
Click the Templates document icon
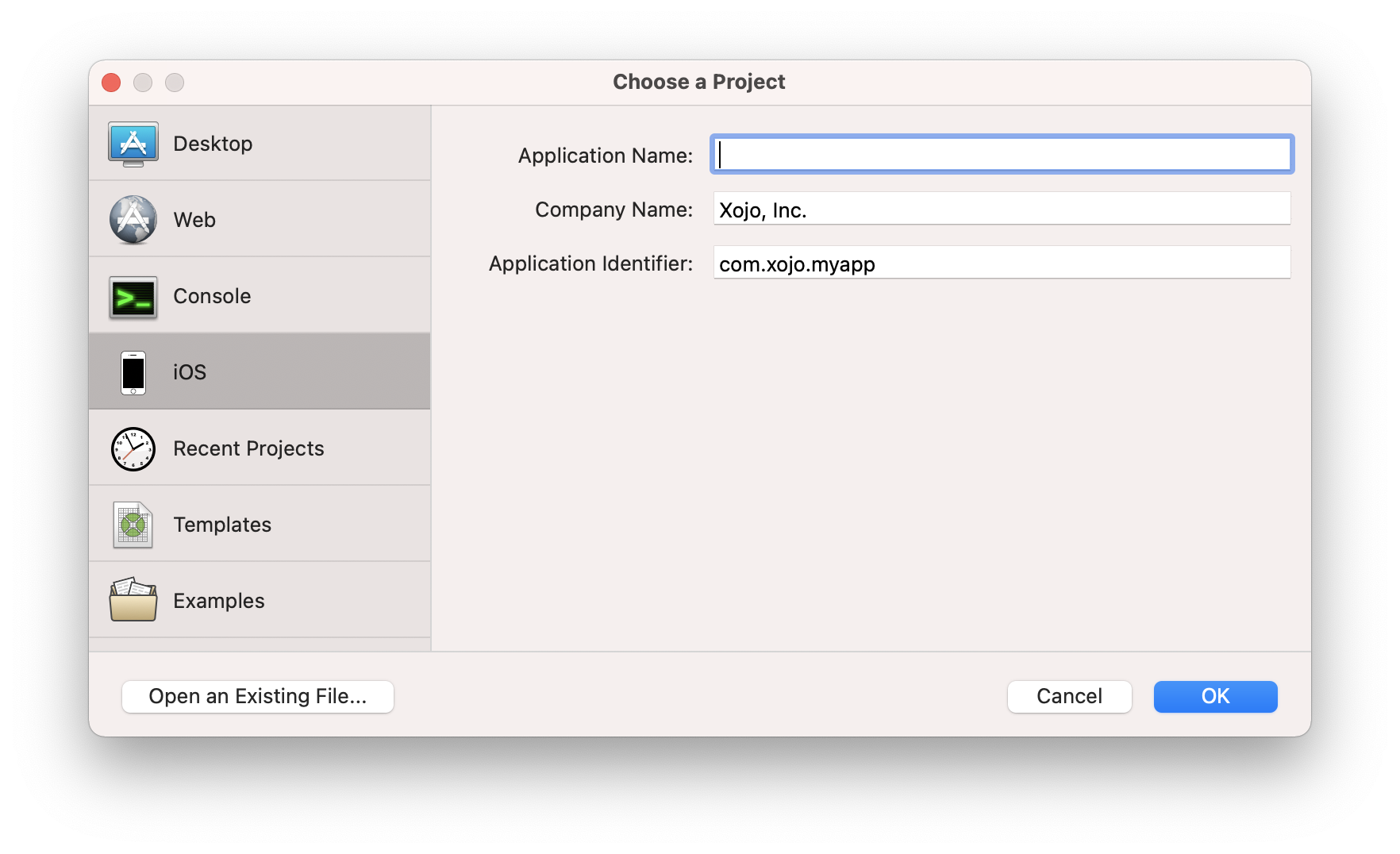coord(133,525)
